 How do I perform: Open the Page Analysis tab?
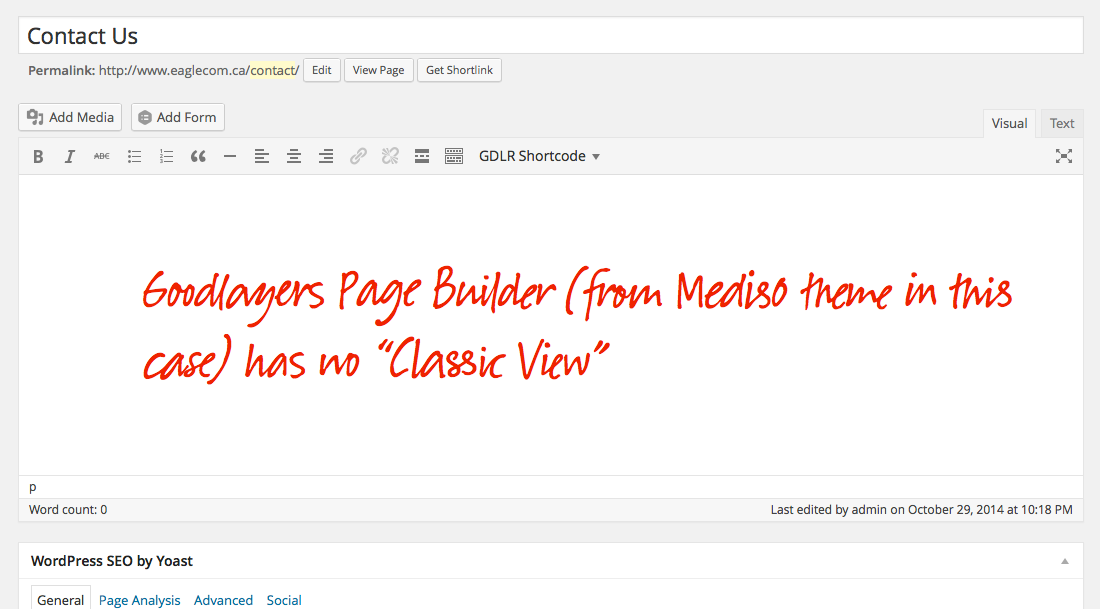coord(139,600)
